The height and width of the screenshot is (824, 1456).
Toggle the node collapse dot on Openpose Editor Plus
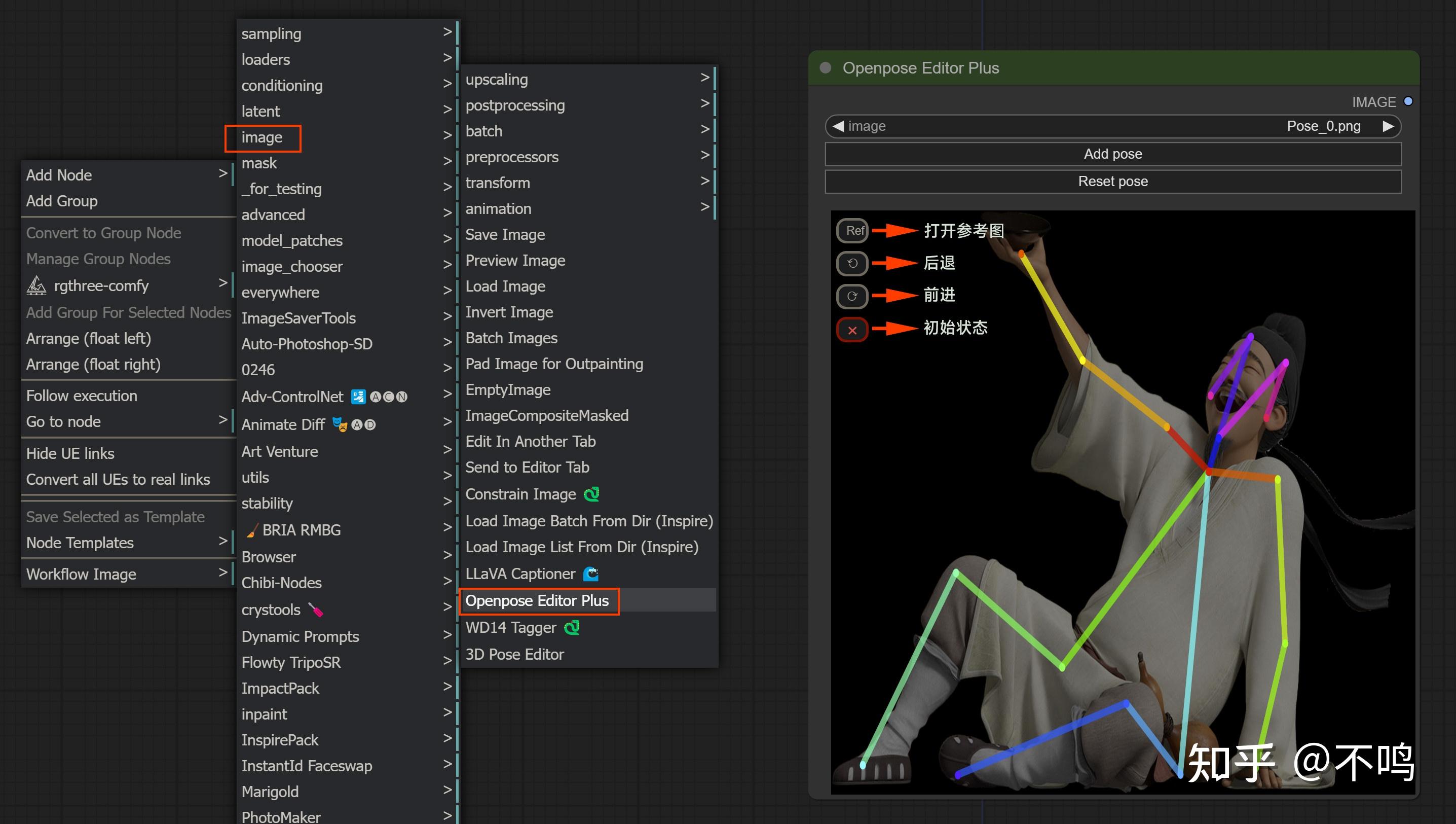pos(825,68)
